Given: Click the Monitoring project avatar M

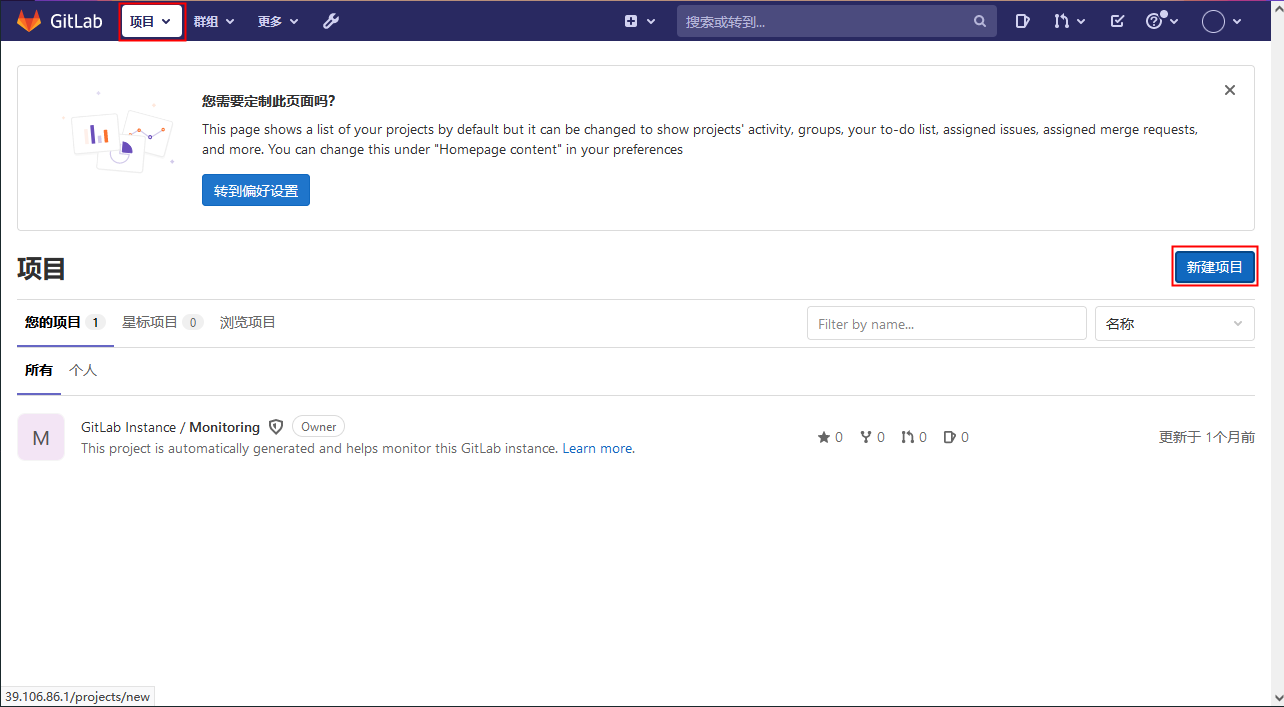Looking at the screenshot, I should point(41,437).
